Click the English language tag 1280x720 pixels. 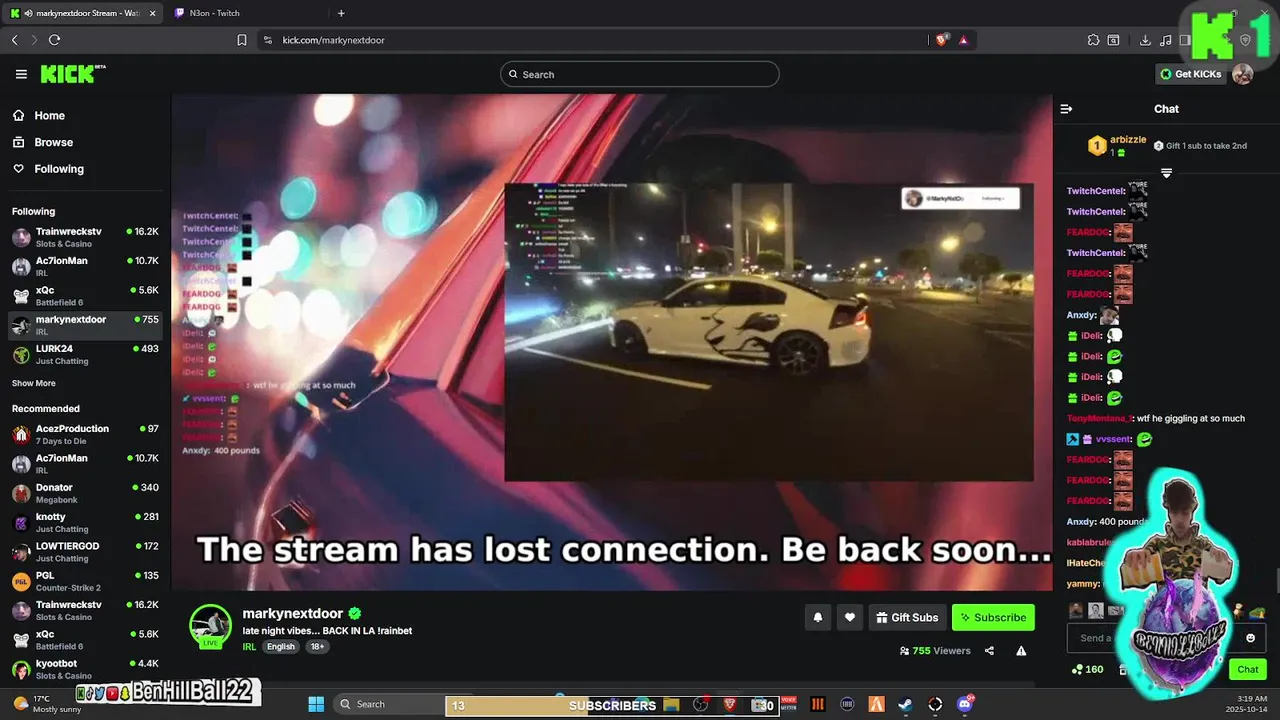pyautogui.click(x=281, y=647)
